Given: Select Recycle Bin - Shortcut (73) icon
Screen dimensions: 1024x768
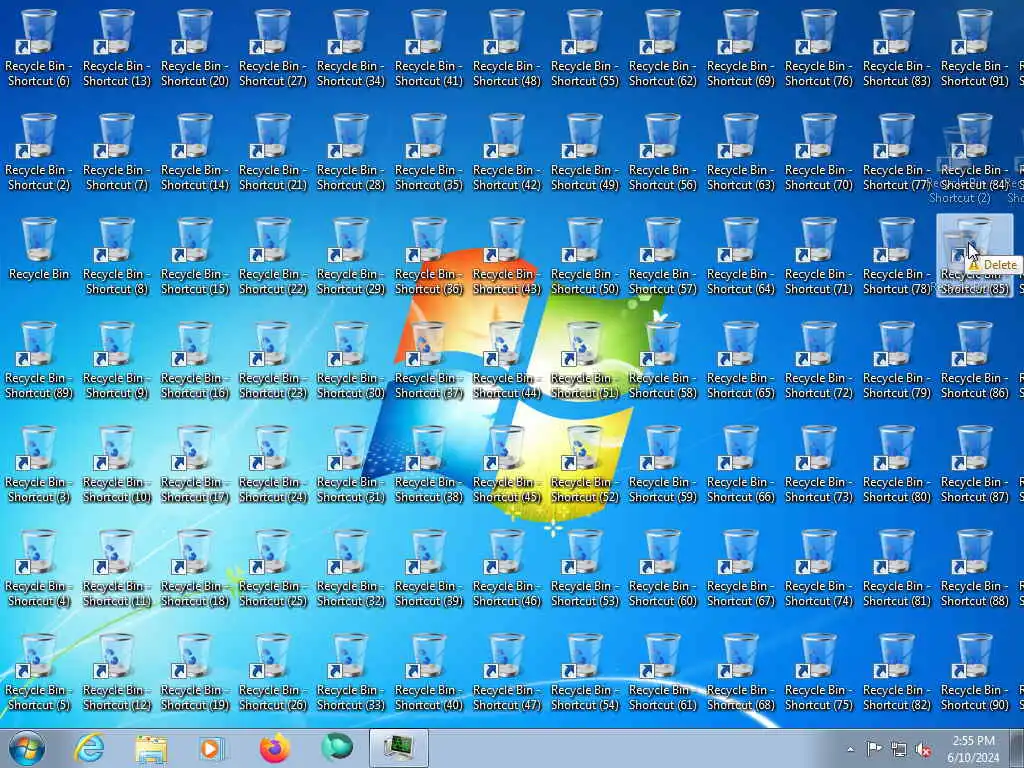Looking at the screenshot, I should [x=818, y=465].
